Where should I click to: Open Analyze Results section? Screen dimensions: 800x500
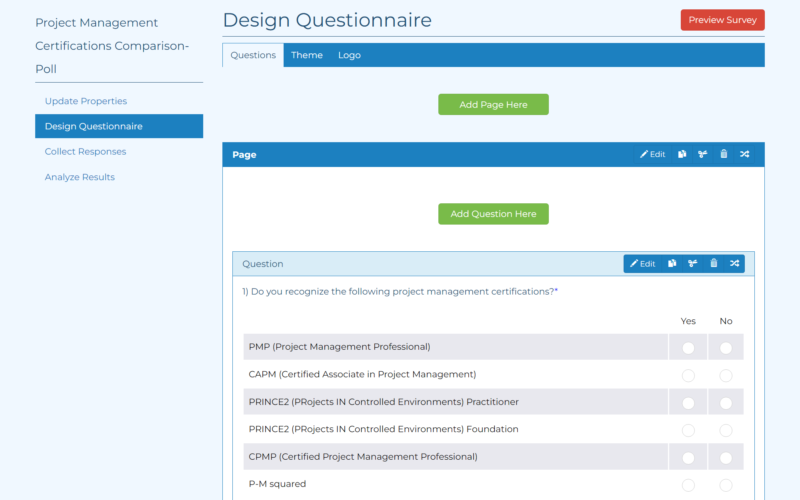pos(80,177)
